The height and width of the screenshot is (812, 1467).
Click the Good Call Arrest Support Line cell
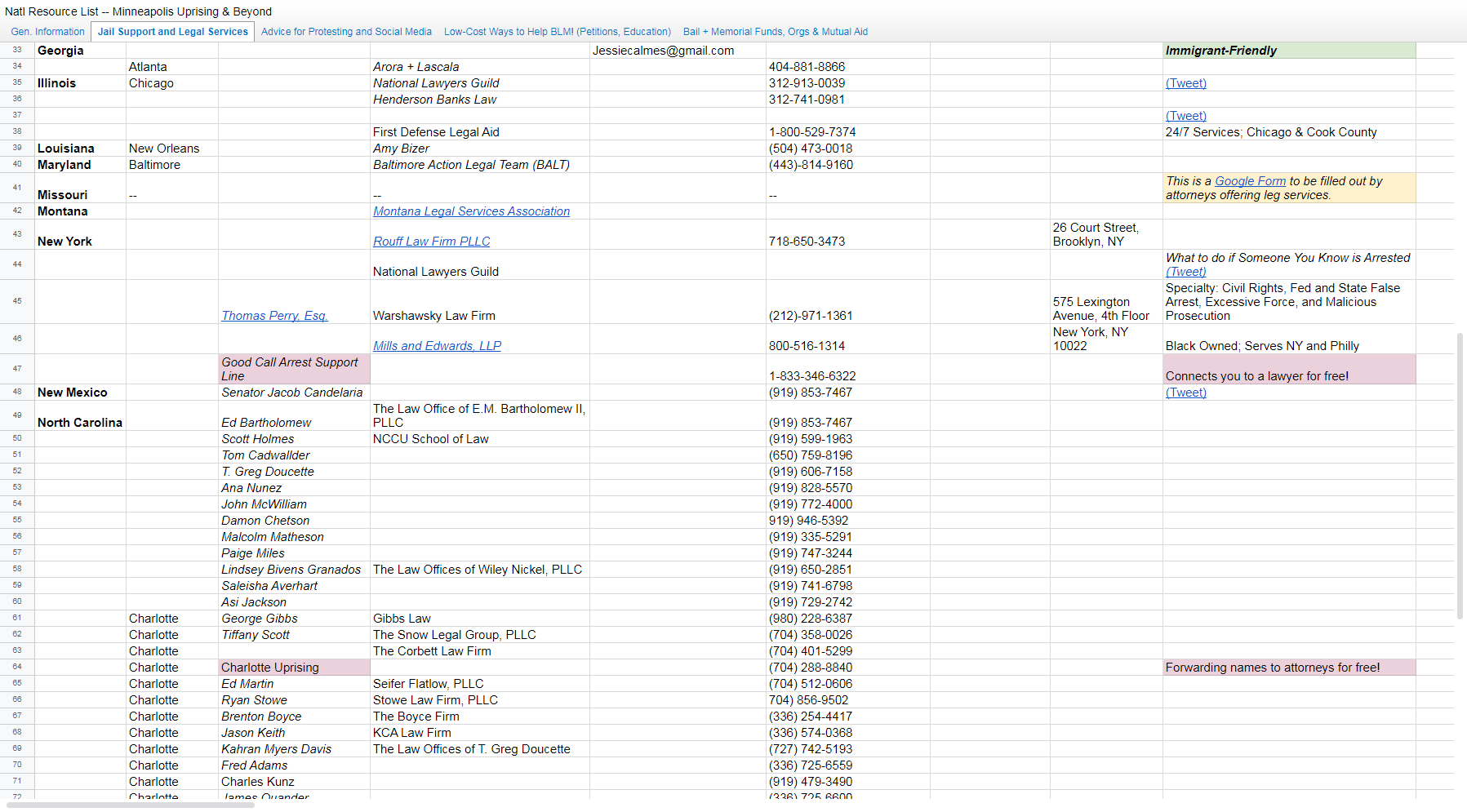coord(294,369)
